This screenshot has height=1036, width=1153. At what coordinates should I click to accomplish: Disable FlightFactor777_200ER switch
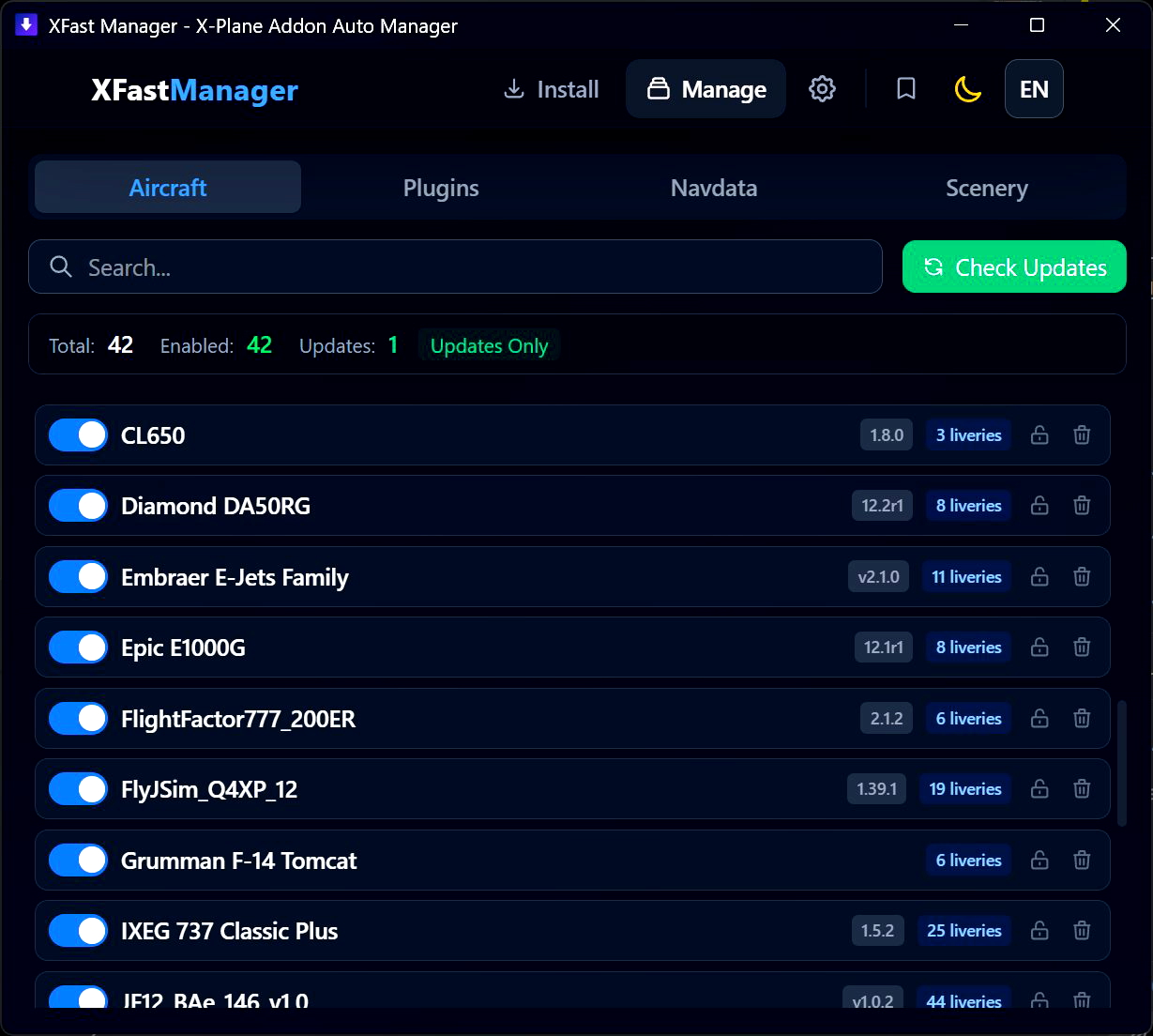click(79, 719)
